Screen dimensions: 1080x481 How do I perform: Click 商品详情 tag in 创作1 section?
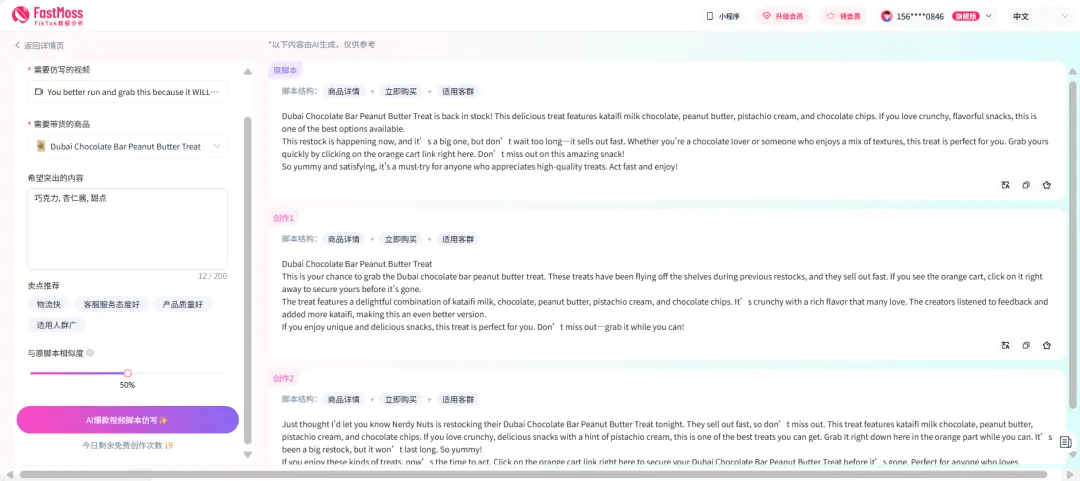pyautogui.click(x=343, y=239)
